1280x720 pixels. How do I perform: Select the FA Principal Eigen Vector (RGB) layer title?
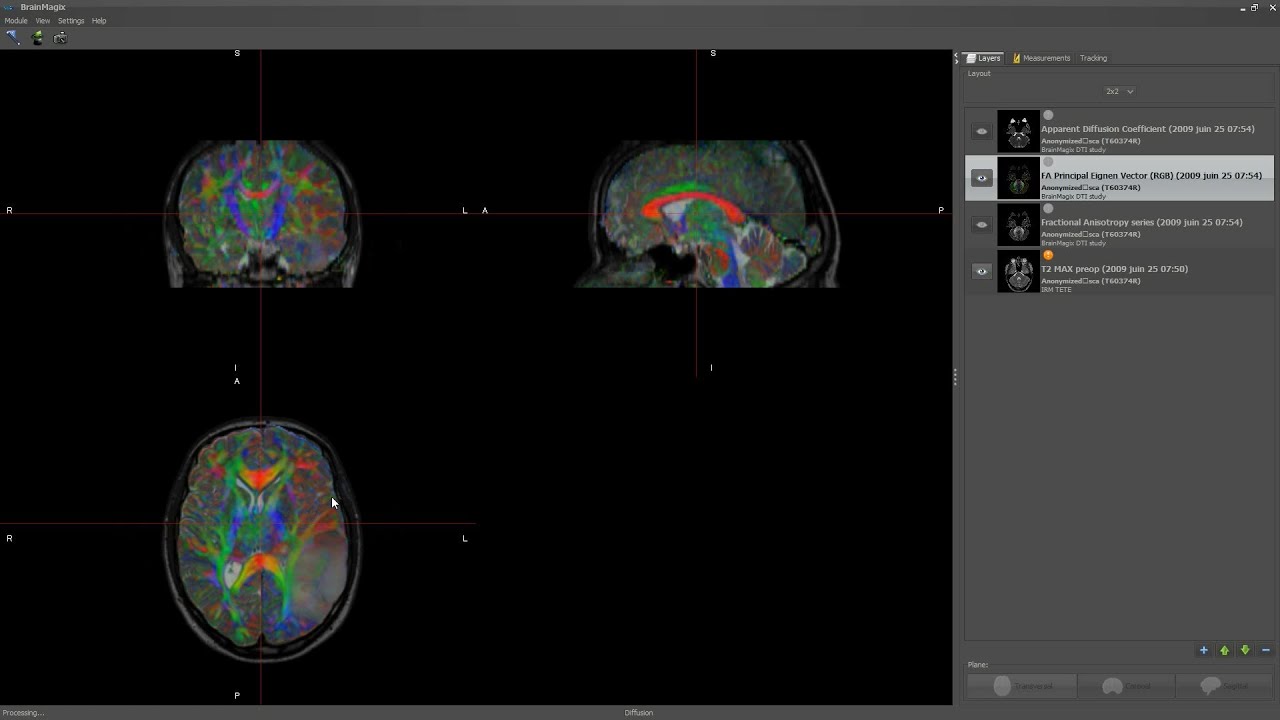tap(1151, 176)
